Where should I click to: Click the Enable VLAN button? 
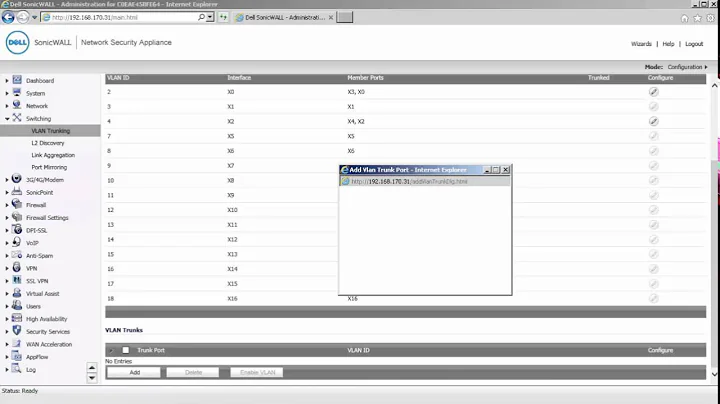pyautogui.click(x=257, y=372)
